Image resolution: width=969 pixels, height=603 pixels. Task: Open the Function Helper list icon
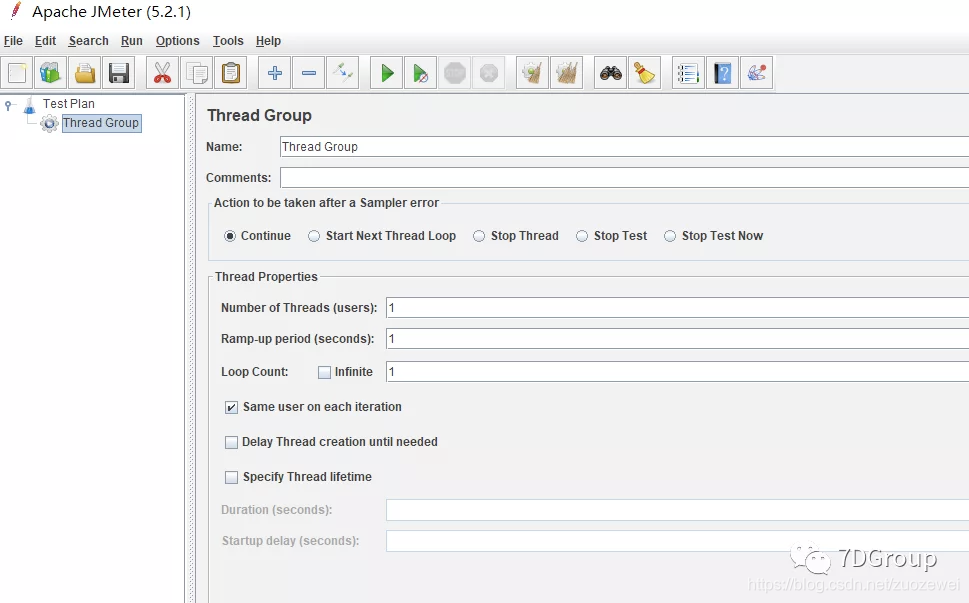tap(688, 73)
